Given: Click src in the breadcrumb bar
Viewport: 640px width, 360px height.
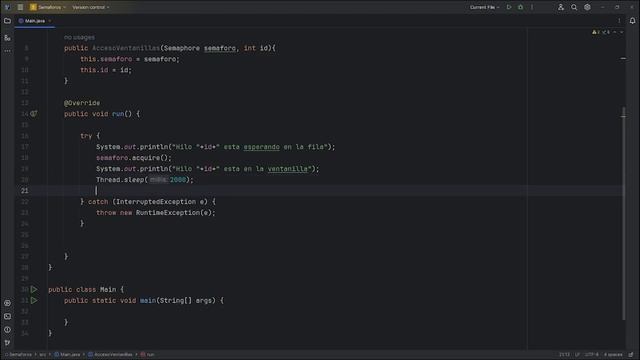Looking at the screenshot, I should [42, 355].
